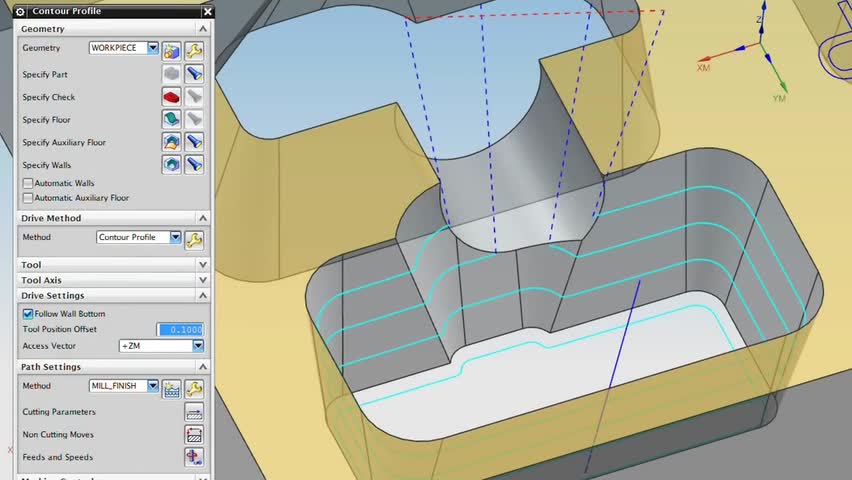Viewport: 852px width, 480px height.
Task: Click the Specify Check red block icon
Action: coord(171,97)
